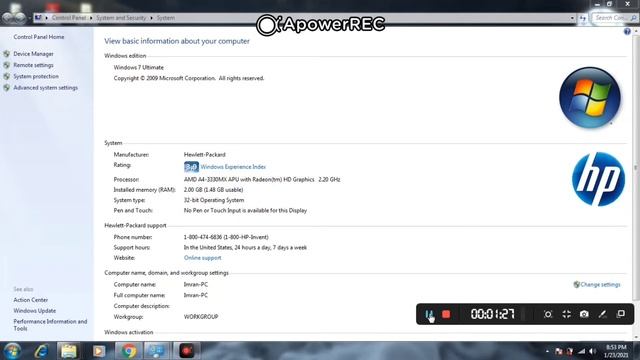Go back with the navigation Back button

coord(8,18)
